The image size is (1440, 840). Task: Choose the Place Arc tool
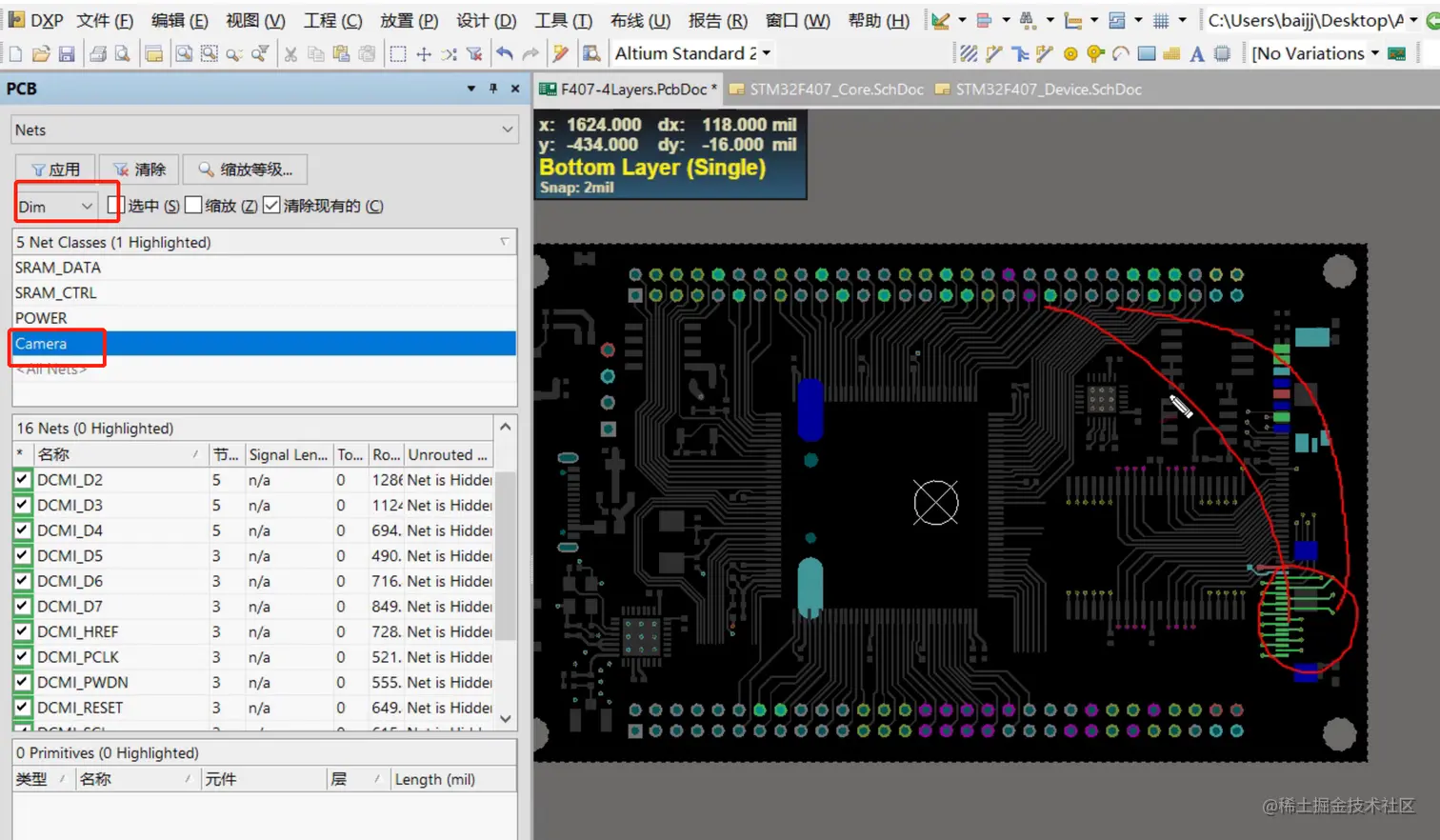tap(1121, 54)
